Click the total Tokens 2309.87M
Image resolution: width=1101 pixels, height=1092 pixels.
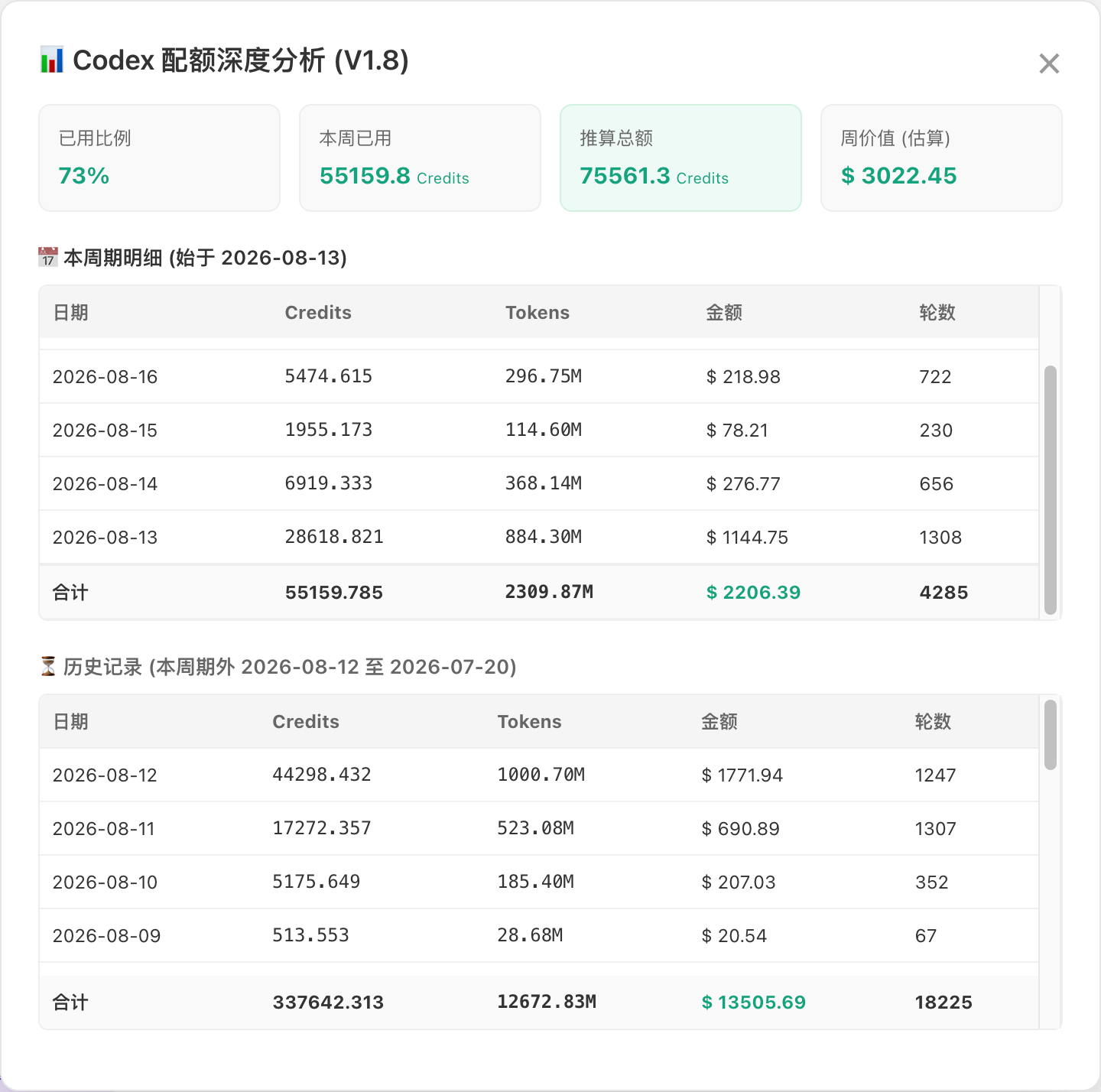(549, 592)
